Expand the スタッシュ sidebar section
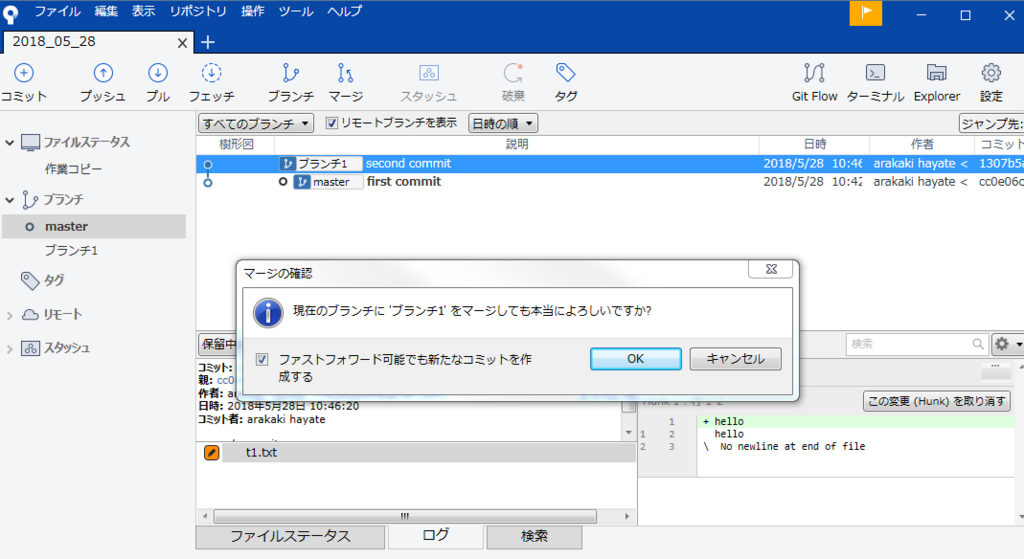This screenshot has width=1024, height=559. tap(10, 349)
